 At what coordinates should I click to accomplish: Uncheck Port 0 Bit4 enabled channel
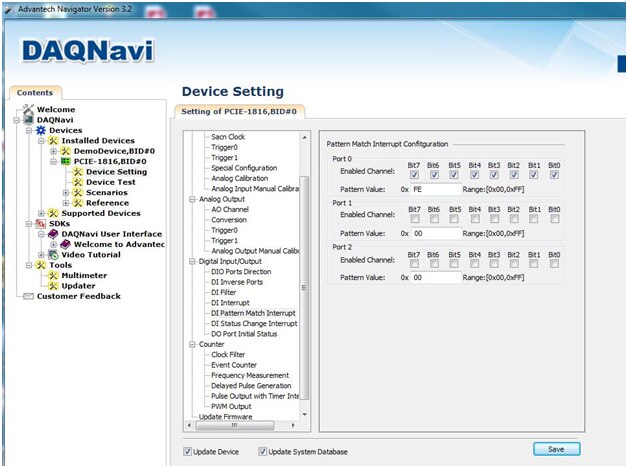point(474,175)
